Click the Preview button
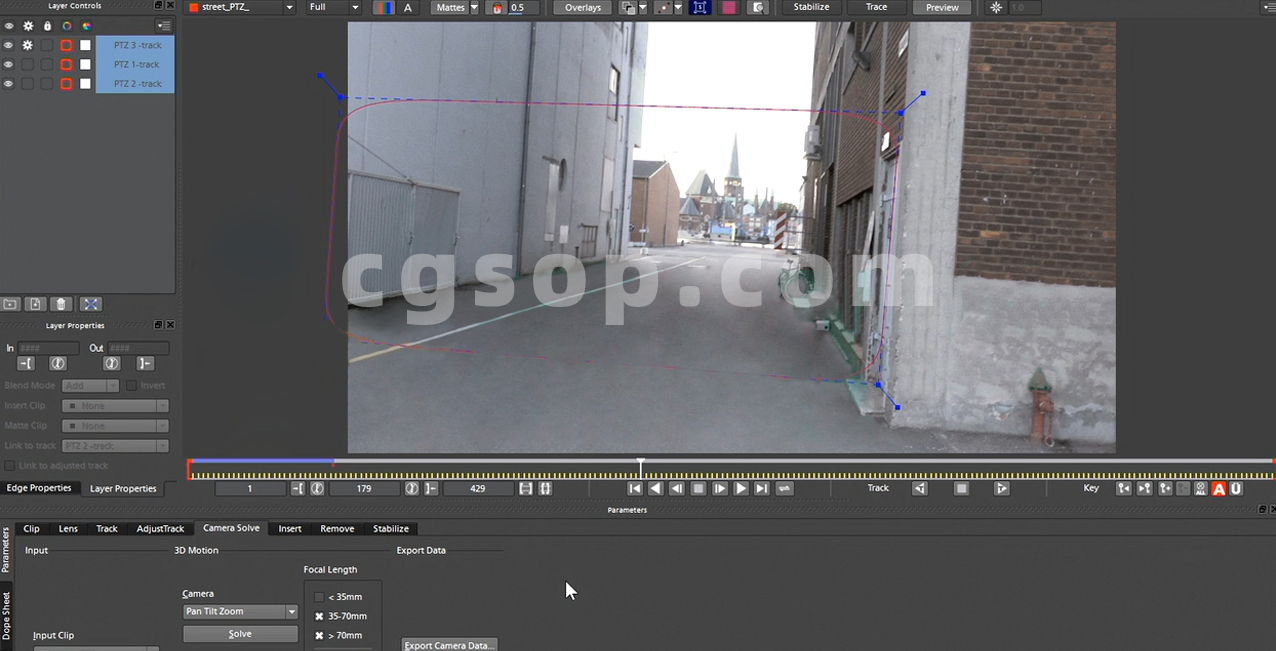This screenshot has height=651, width=1276. (x=942, y=7)
